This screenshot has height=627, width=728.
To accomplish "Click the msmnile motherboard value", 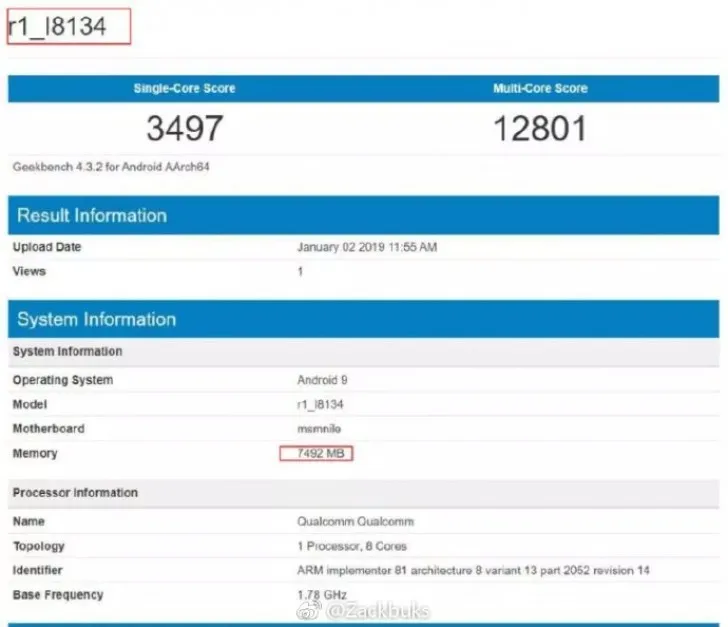I will click(322, 429).
